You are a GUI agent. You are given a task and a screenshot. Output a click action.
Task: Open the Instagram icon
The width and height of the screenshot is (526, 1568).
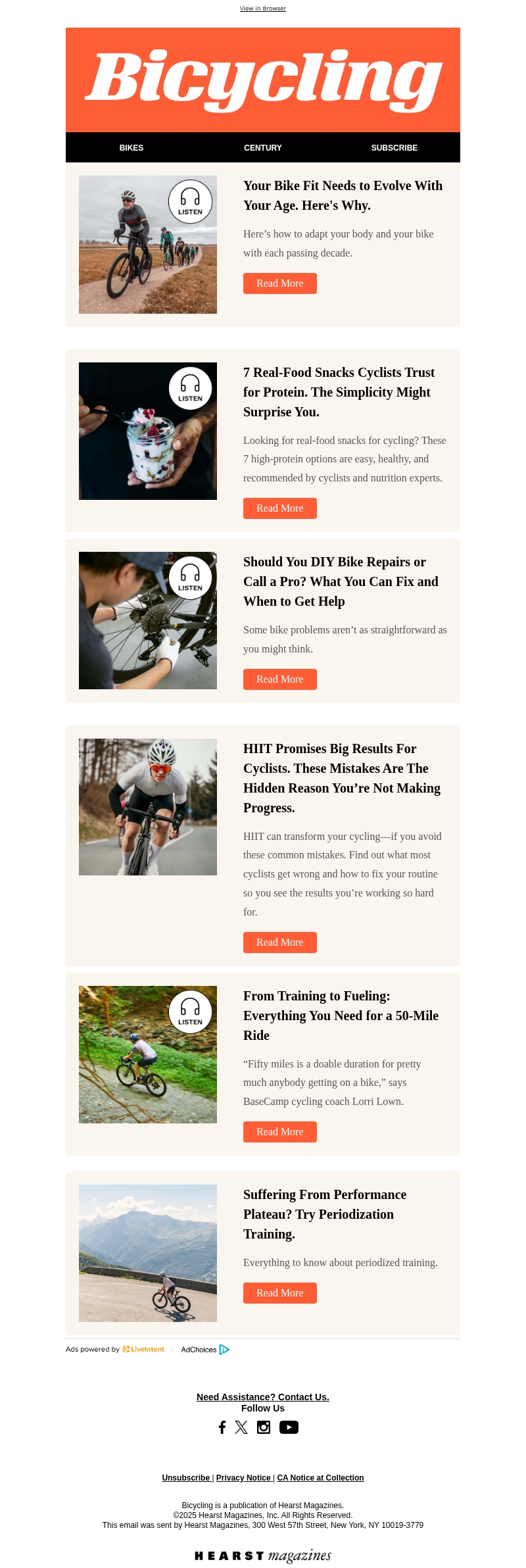264,1427
